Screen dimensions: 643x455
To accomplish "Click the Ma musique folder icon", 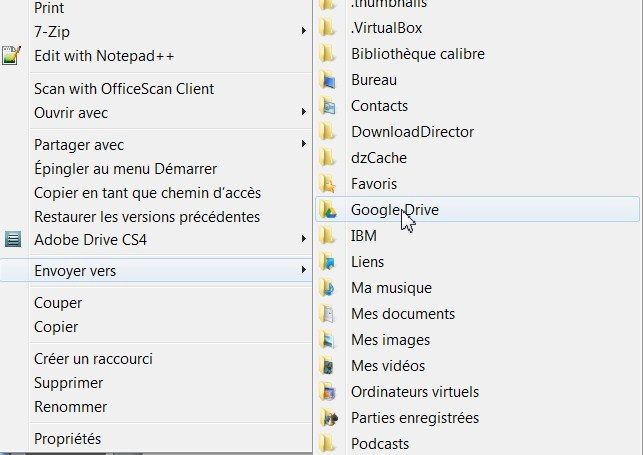I will (x=328, y=287).
